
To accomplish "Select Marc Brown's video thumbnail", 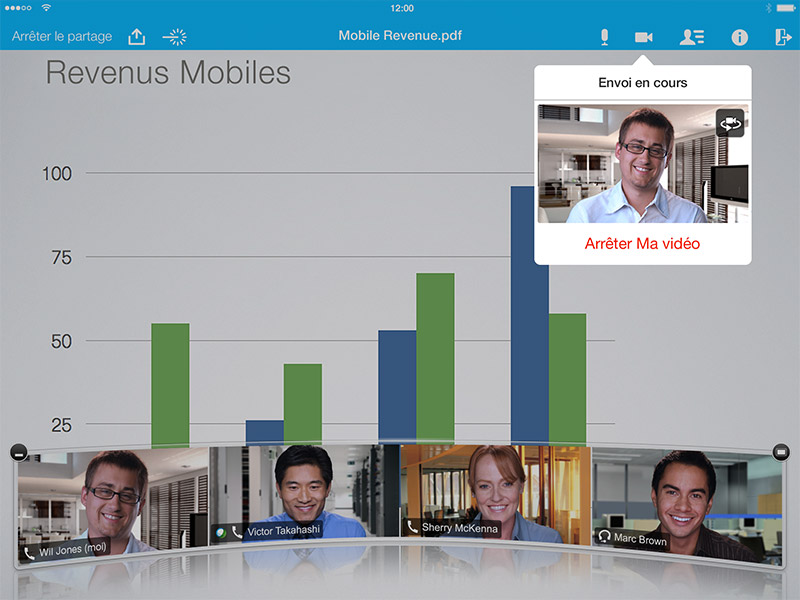I will tap(686, 500).
